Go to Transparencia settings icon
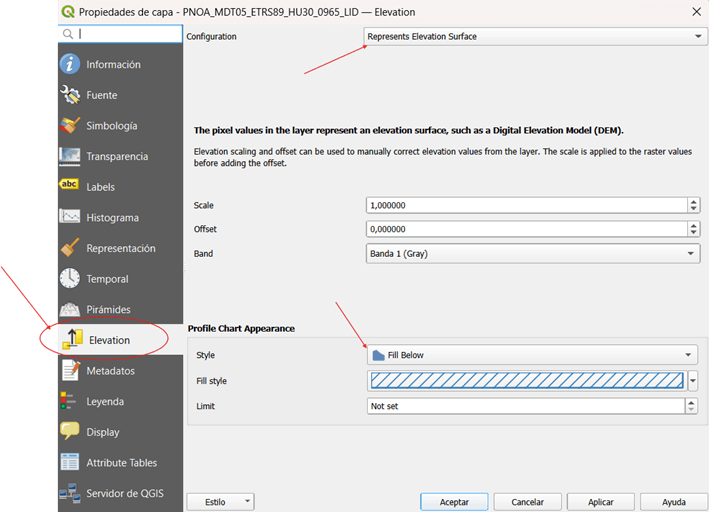The height and width of the screenshot is (512, 709). click(x=70, y=157)
